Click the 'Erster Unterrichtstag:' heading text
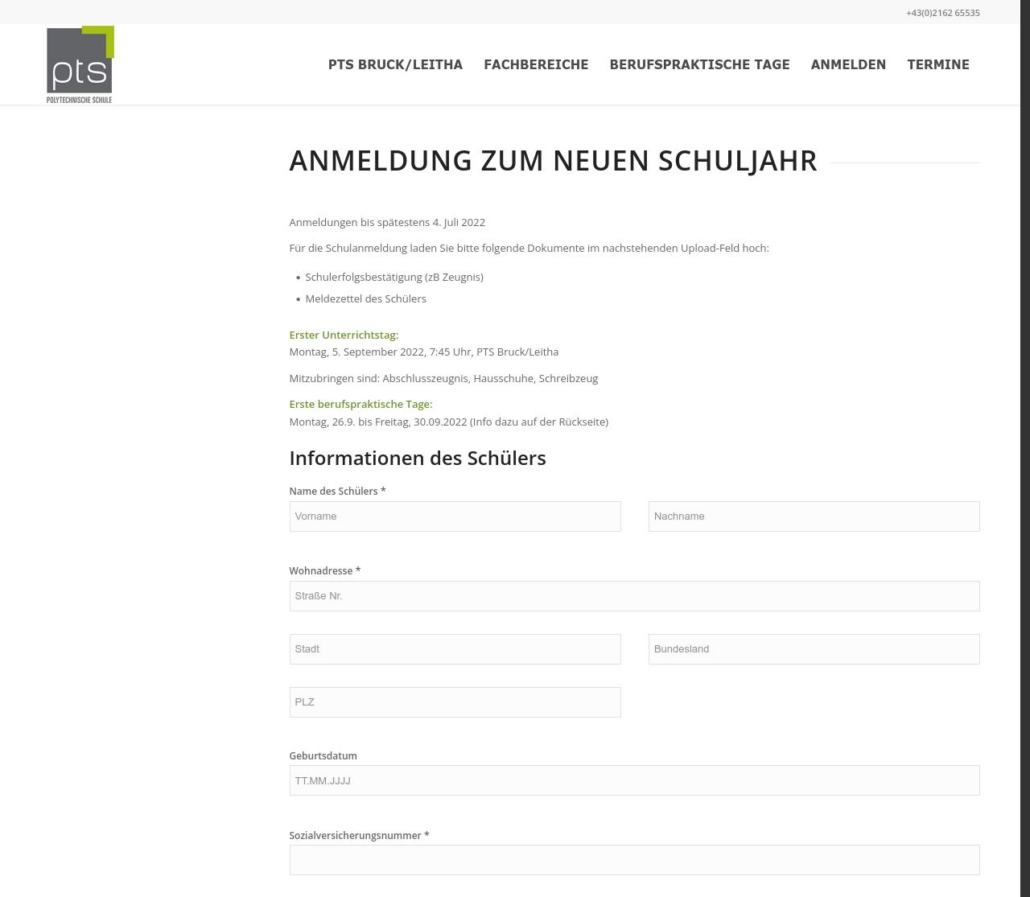 click(344, 335)
